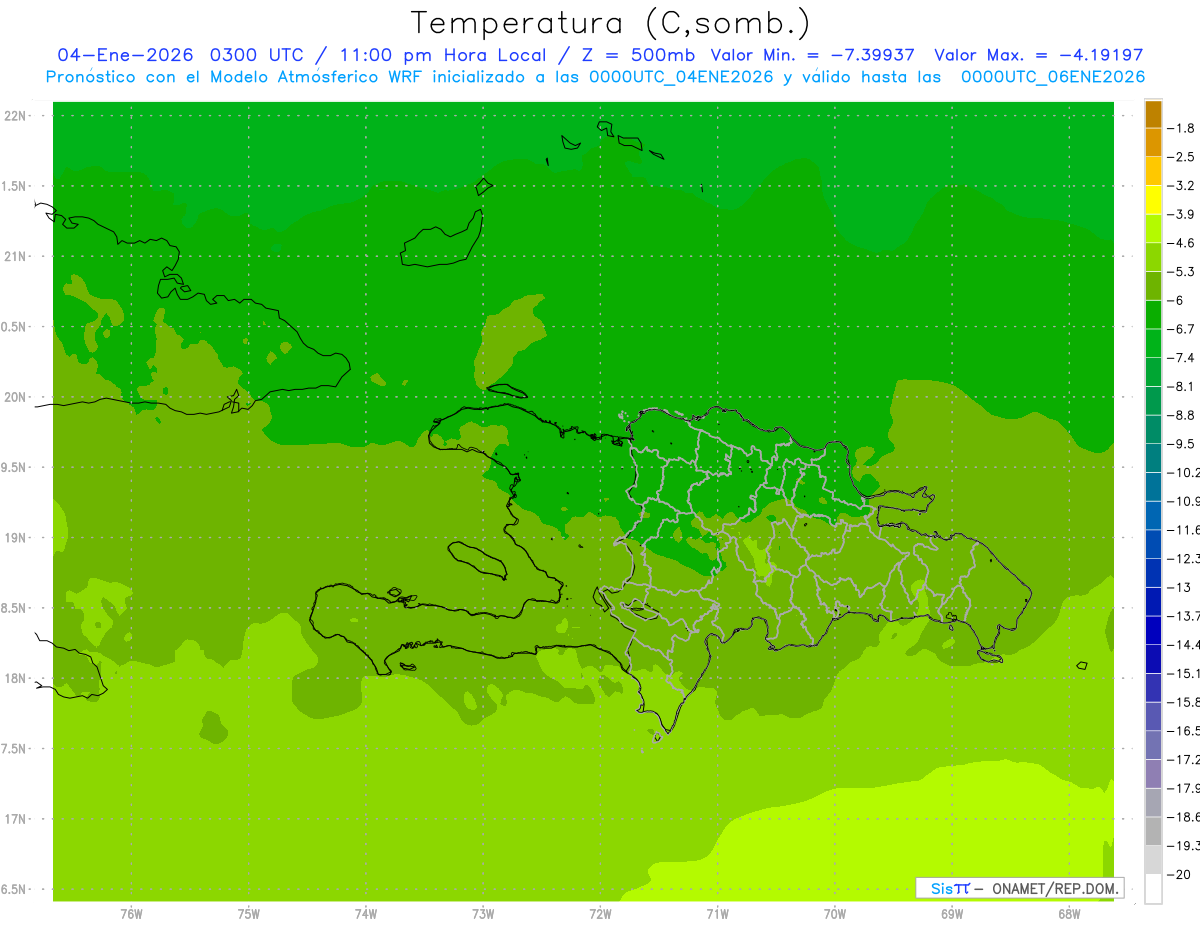1200x927 pixels.
Task: Click the '20N' latitude label
Action: click(17, 397)
